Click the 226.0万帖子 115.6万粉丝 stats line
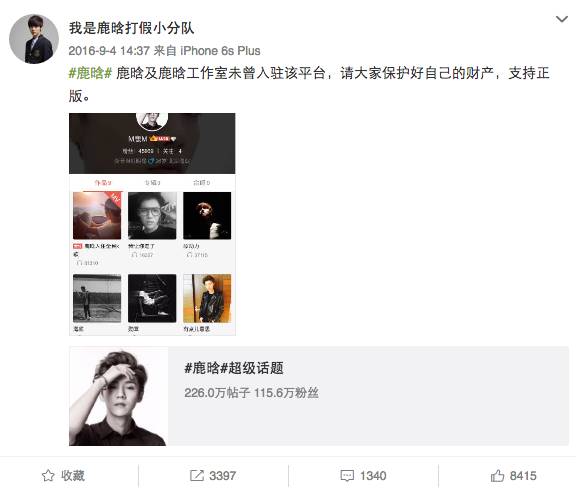The width and height of the screenshot is (576, 489). click(x=251, y=393)
